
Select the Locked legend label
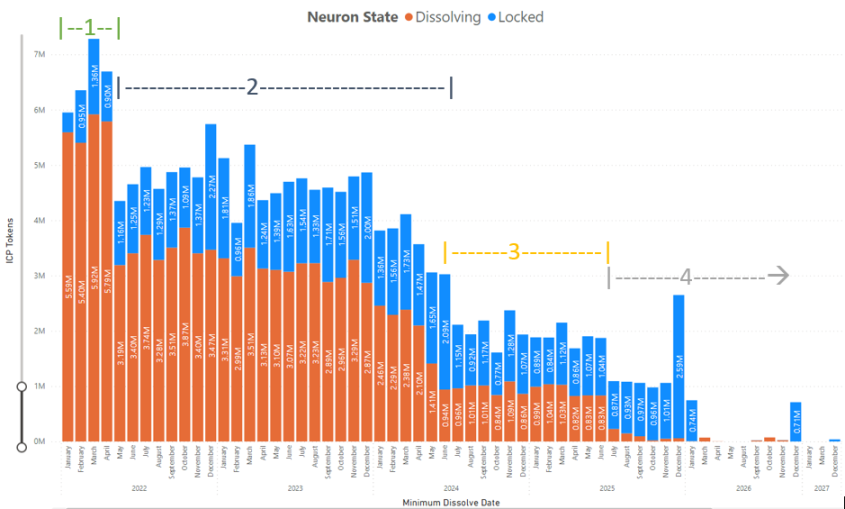[521, 17]
